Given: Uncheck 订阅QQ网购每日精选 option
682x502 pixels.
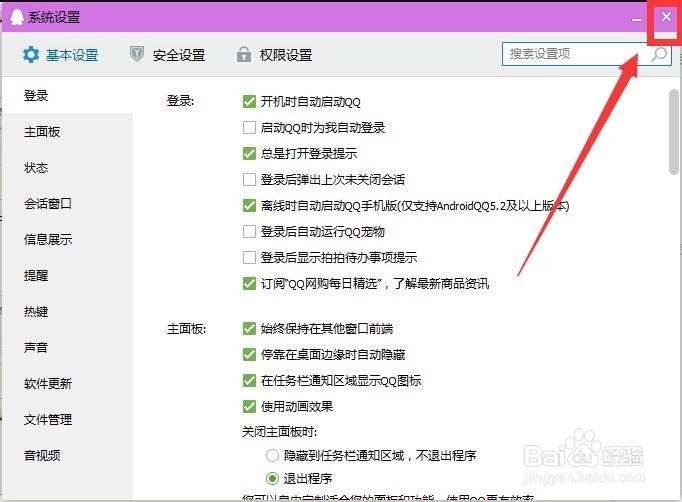Looking at the screenshot, I should (249, 284).
